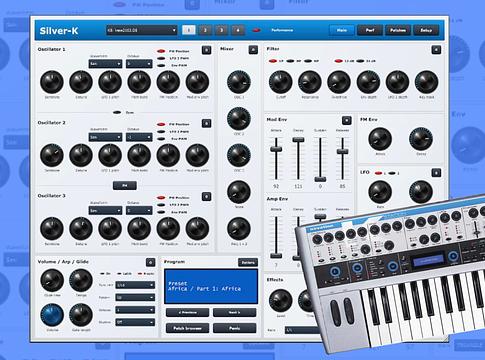The width and height of the screenshot is (485, 360).
Task: Open the Oscillator 2 section options button
Action: coord(206,124)
